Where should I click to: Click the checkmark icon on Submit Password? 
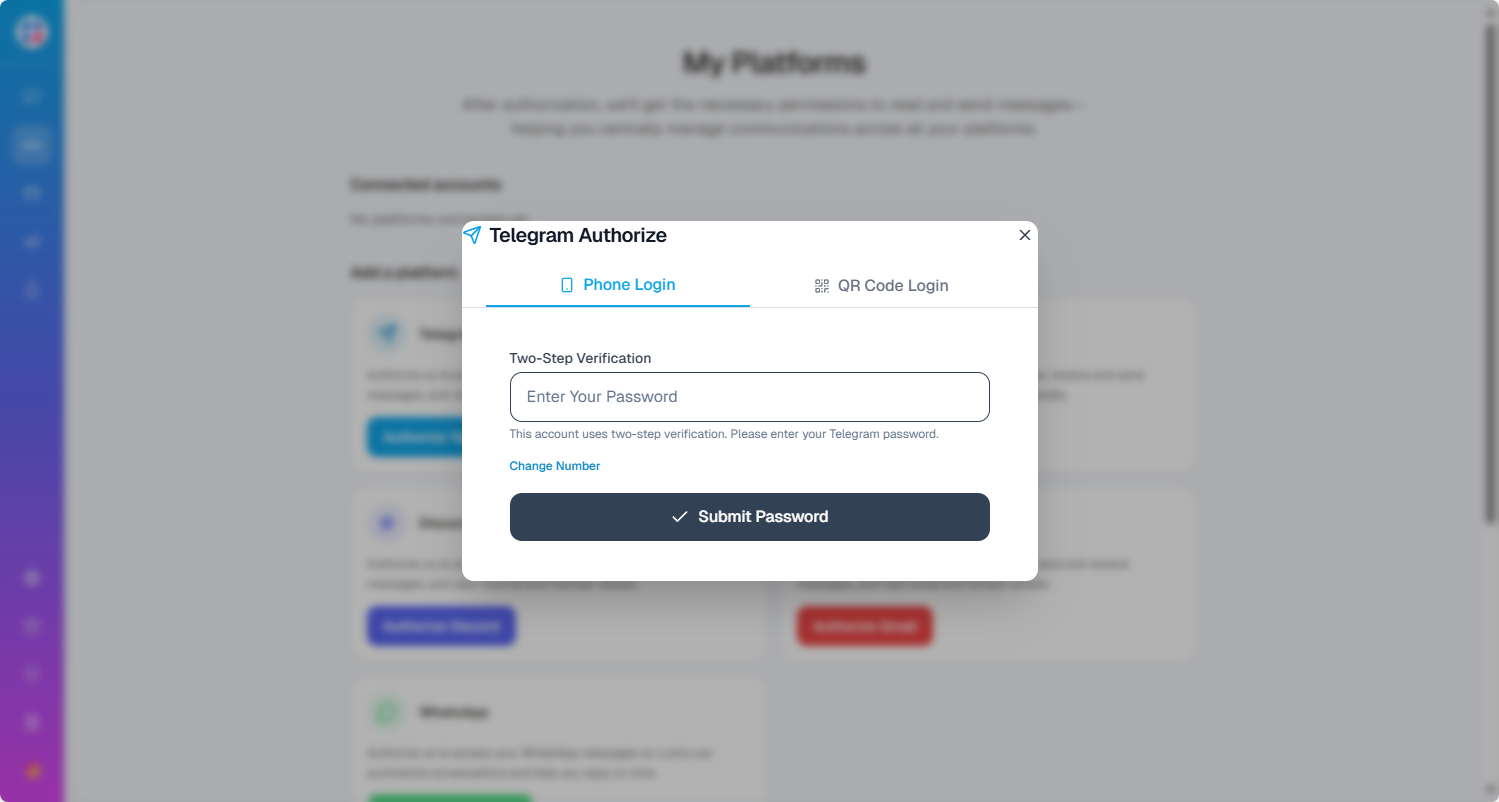click(x=680, y=517)
